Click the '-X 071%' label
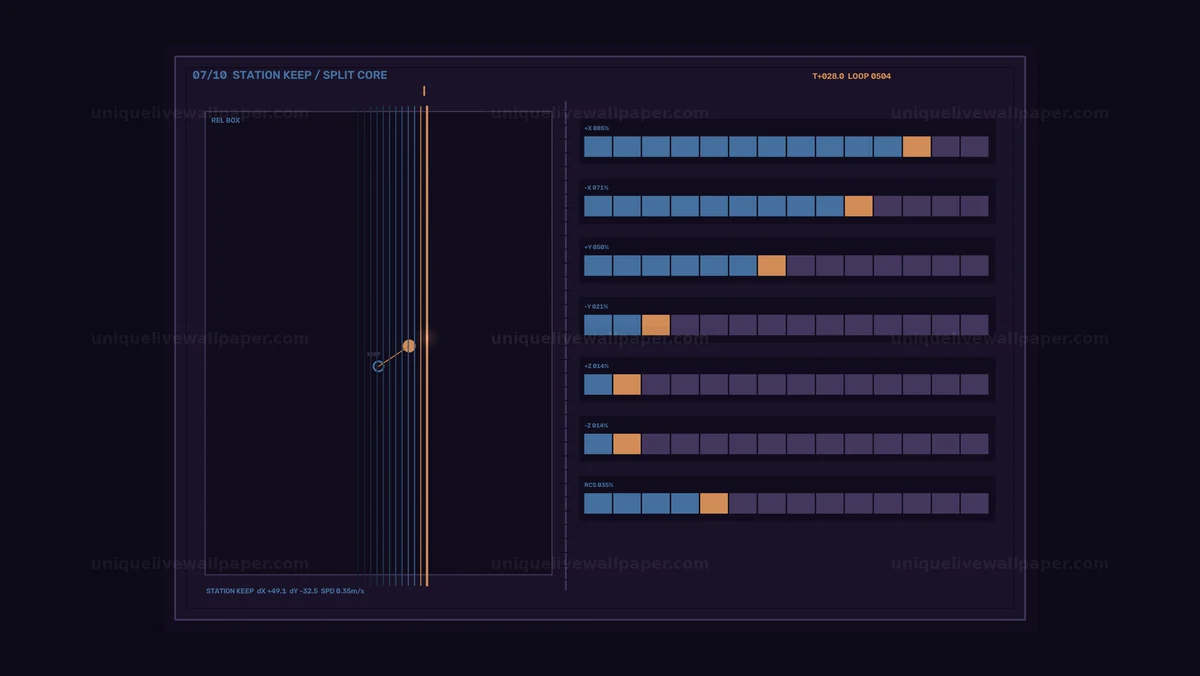The width and height of the screenshot is (1200, 676). 597,187
